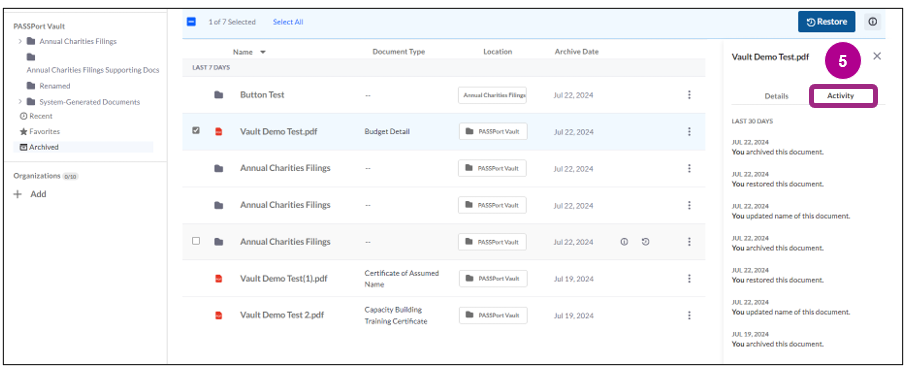Click the Capacity Building Training Certificate cell
This screenshot has height=376, width=915.
pos(396,315)
